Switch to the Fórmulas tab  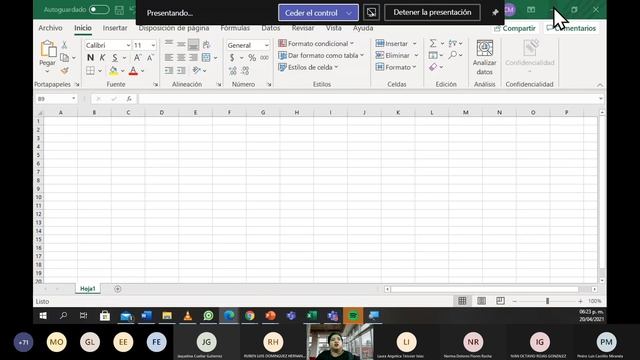click(x=235, y=28)
